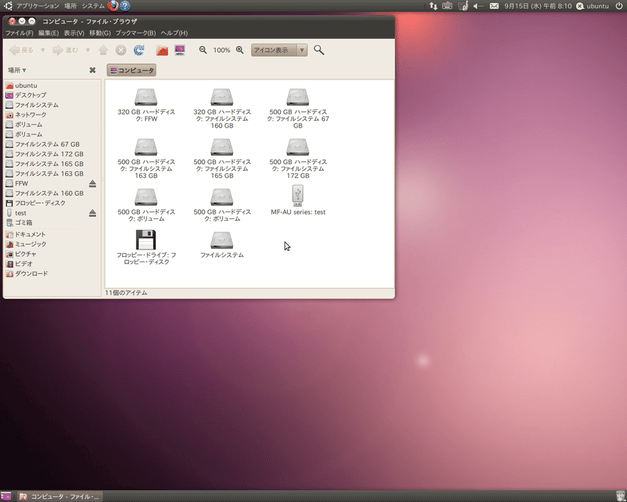Select 500 GB disk filesystem 165 GB
This screenshot has height=502, width=627.
coord(222,158)
